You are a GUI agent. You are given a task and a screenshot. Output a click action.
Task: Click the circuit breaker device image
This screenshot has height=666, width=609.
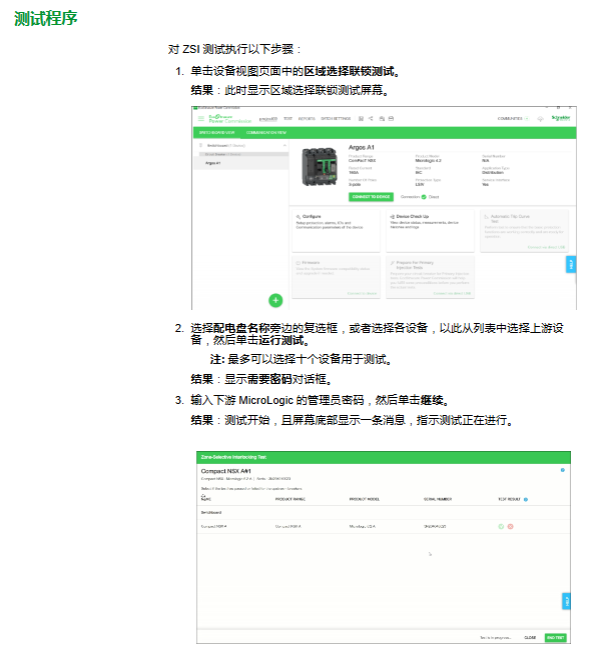coord(319,166)
